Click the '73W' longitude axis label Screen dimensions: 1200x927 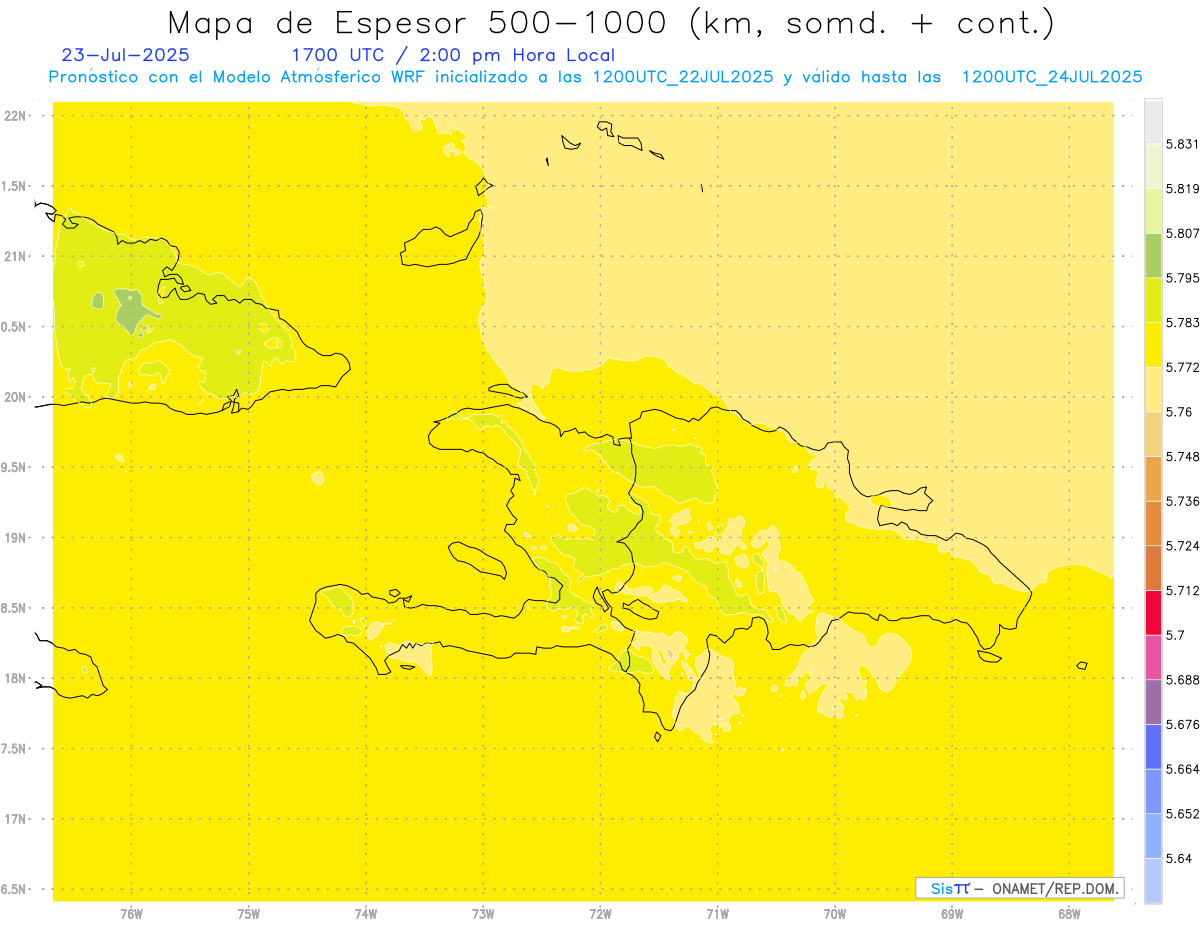pos(483,914)
